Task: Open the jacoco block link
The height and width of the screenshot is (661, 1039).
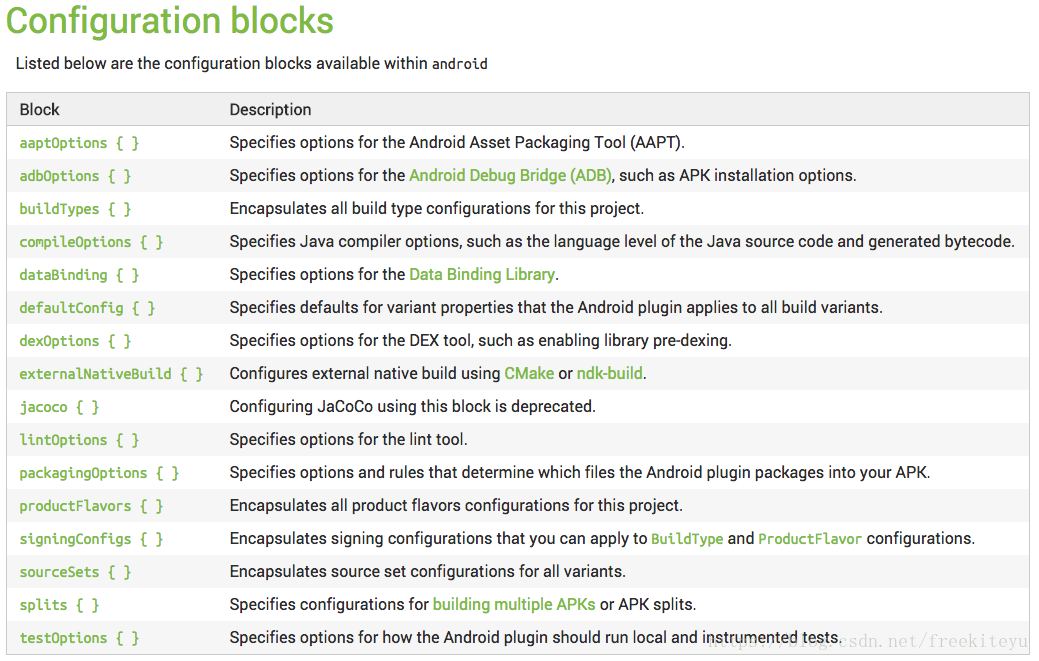Action: tap(59, 407)
